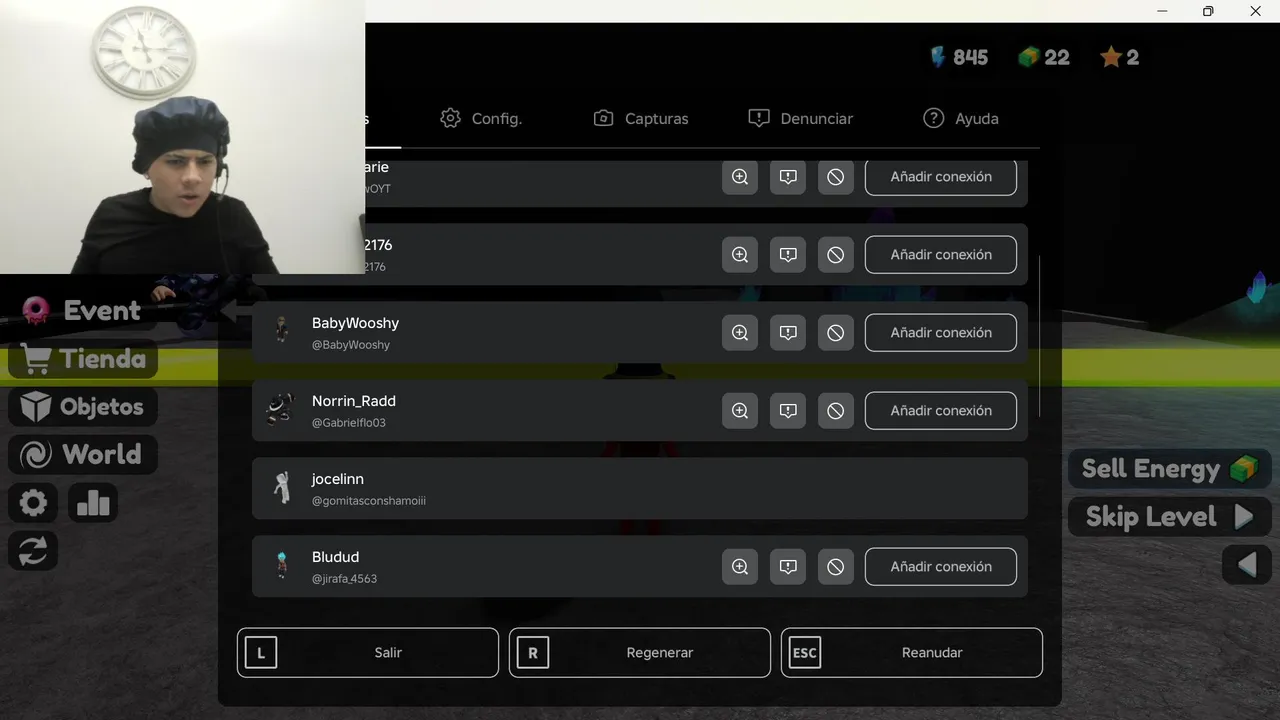Open the Event game menu
This screenshot has width=1280, height=720.
click(x=82, y=311)
